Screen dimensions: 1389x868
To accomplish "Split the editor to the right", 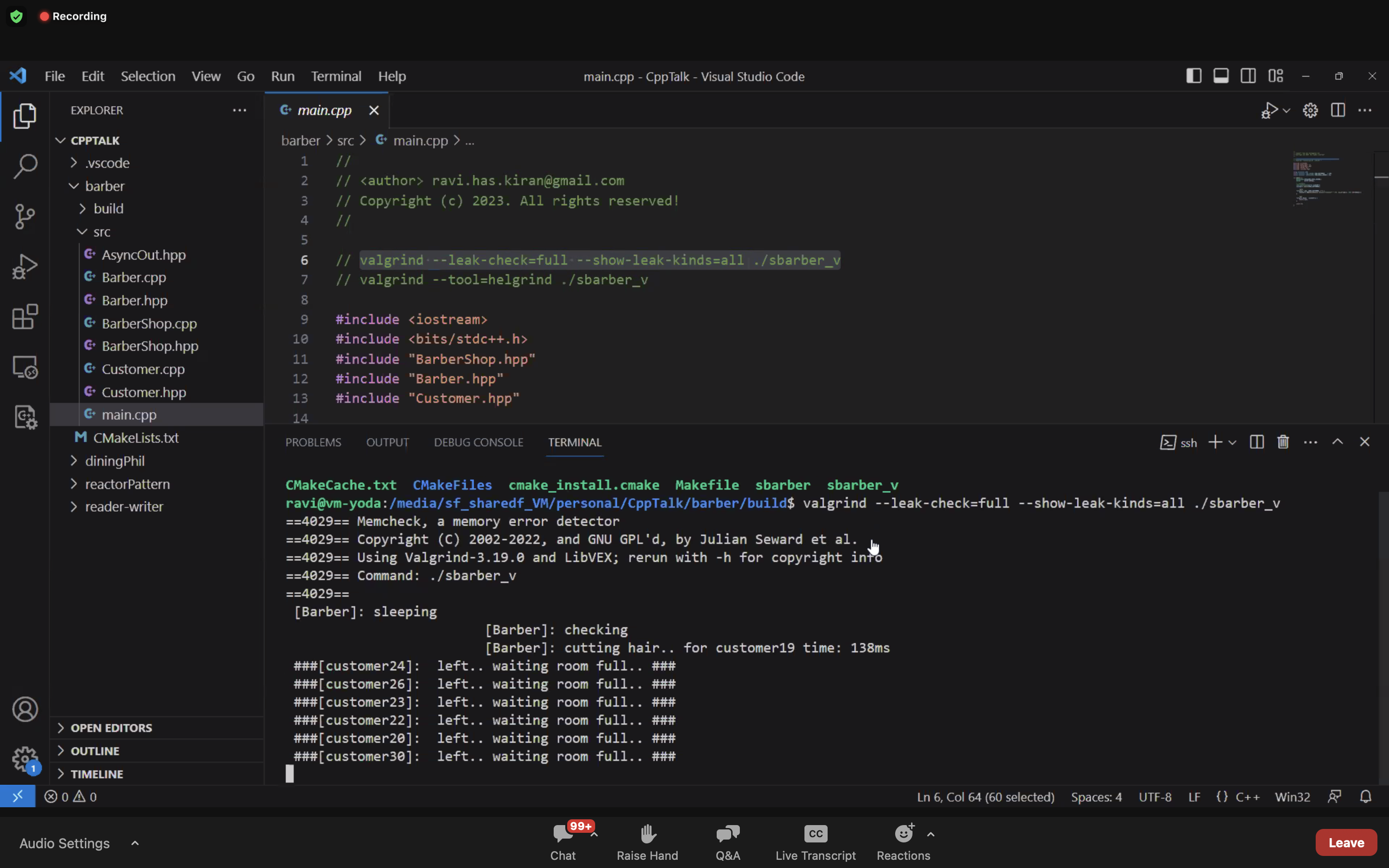I will click(x=1337, y=110).
